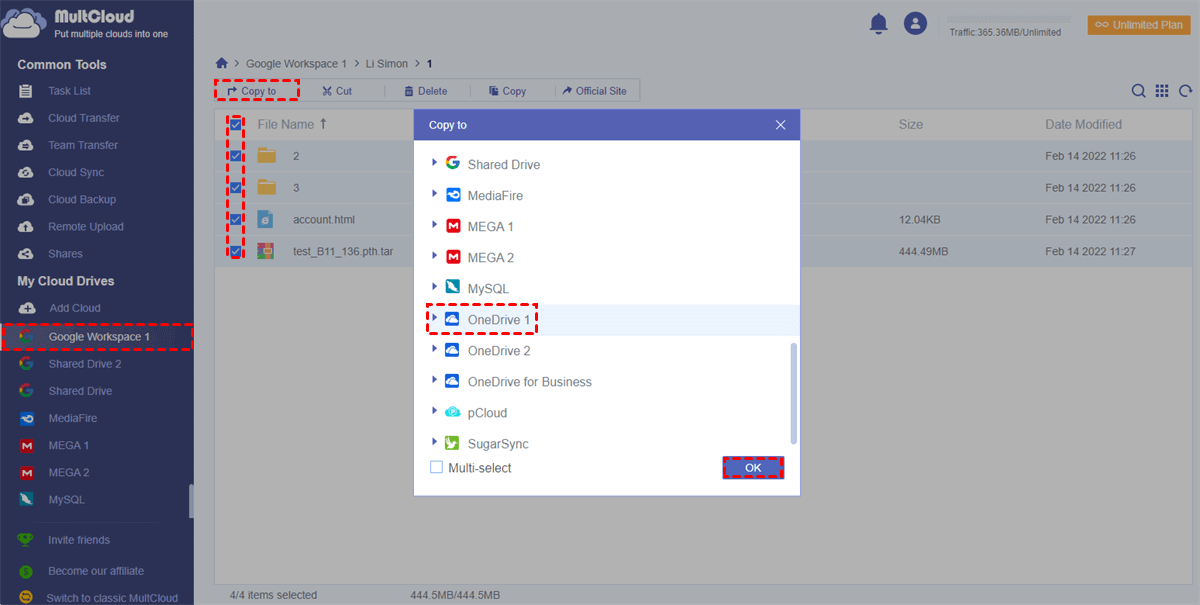
Task: Open Cloud Sync tool
Action: click(76, 172)
